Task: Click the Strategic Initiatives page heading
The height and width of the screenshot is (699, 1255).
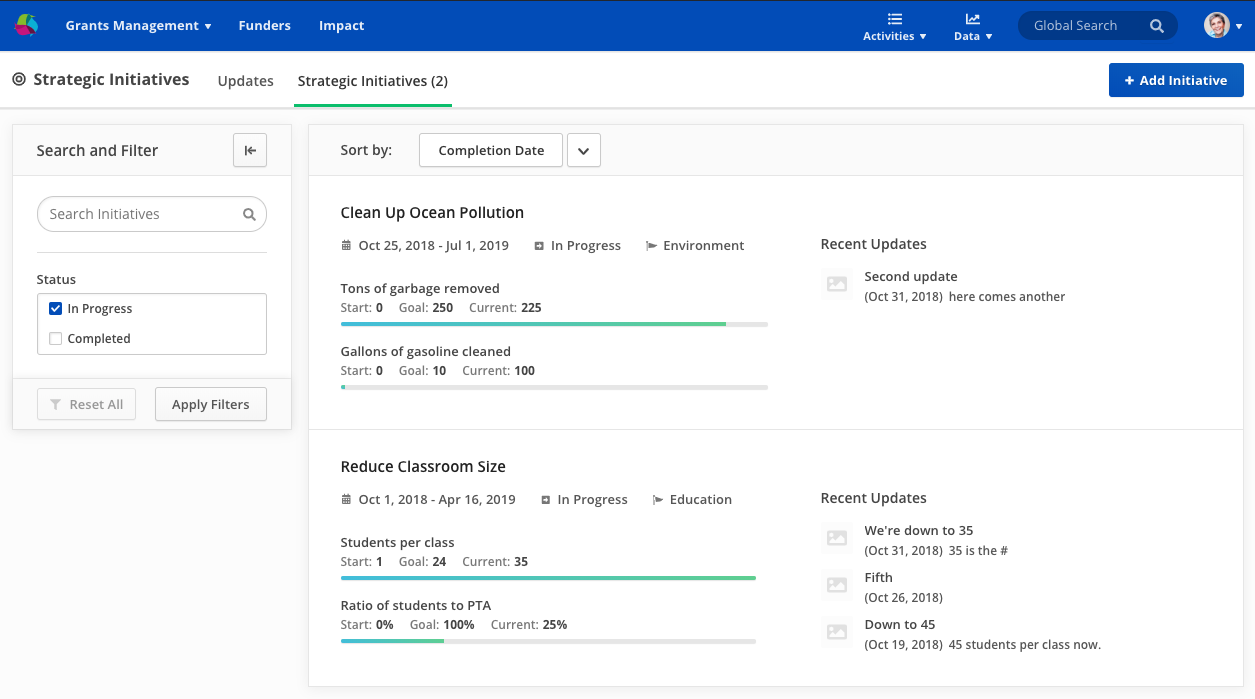Action: coord(111,79)
